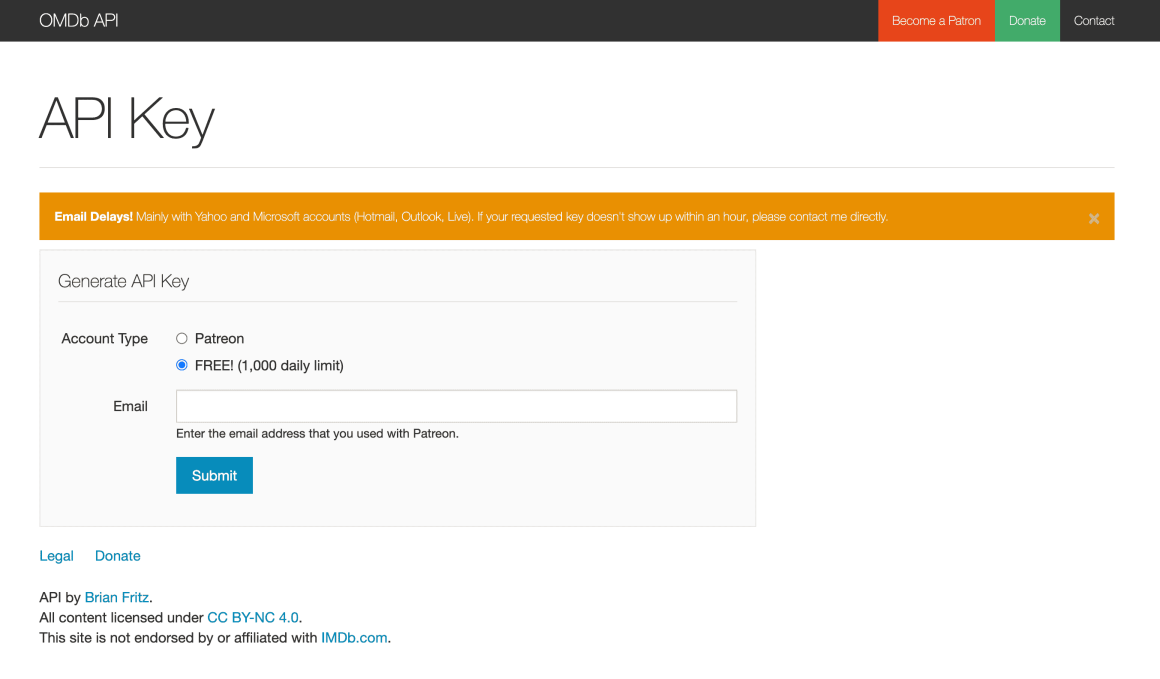The image size is (1160, 679).
Task: Open the CC BY-NC 4.0 license link
Action: (253, 618)
